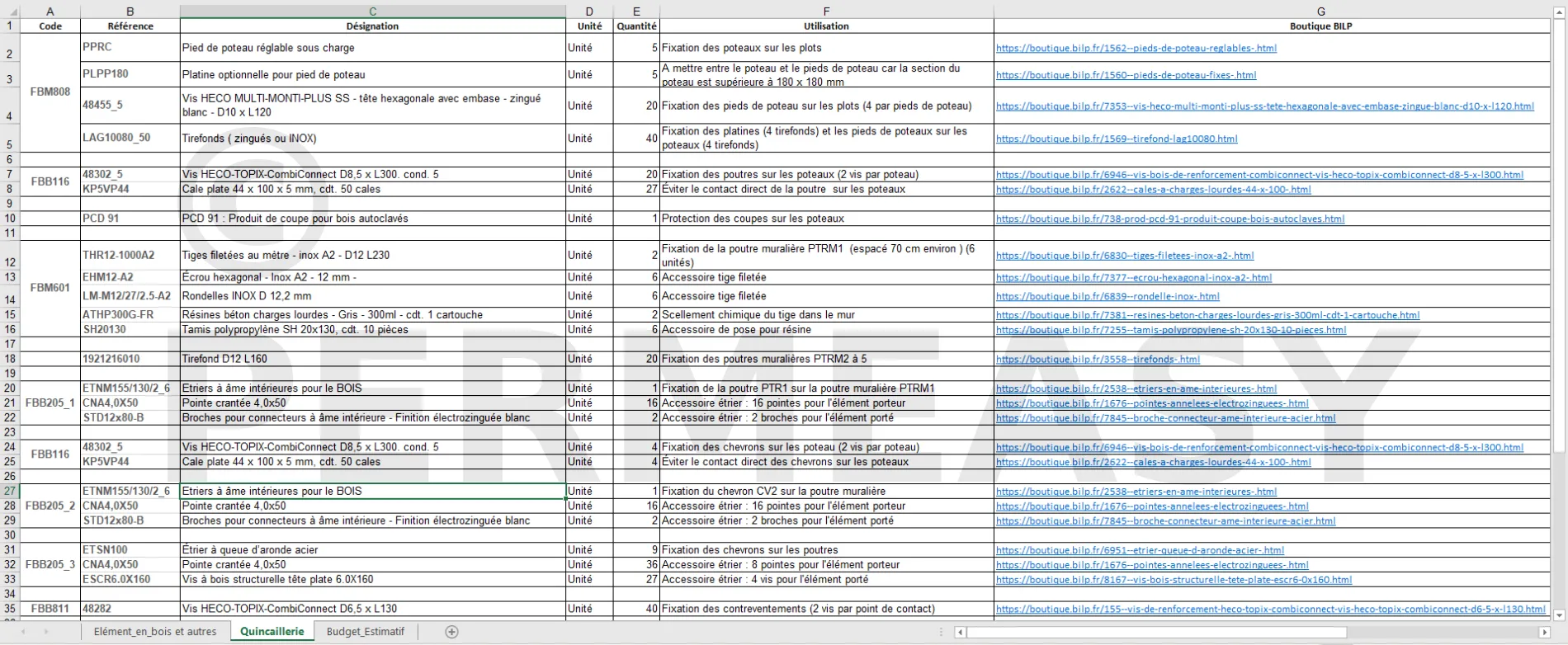Select column B header
This screenshot has width=1568, height=645.
click(130, 12)
